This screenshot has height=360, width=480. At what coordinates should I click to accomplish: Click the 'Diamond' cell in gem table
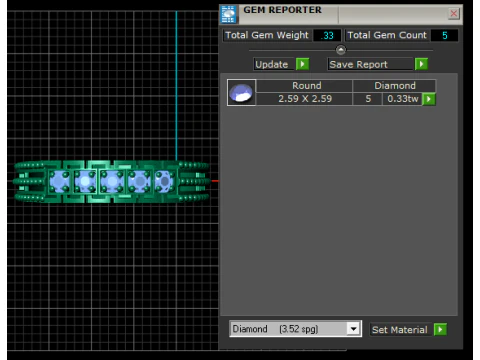394,86
